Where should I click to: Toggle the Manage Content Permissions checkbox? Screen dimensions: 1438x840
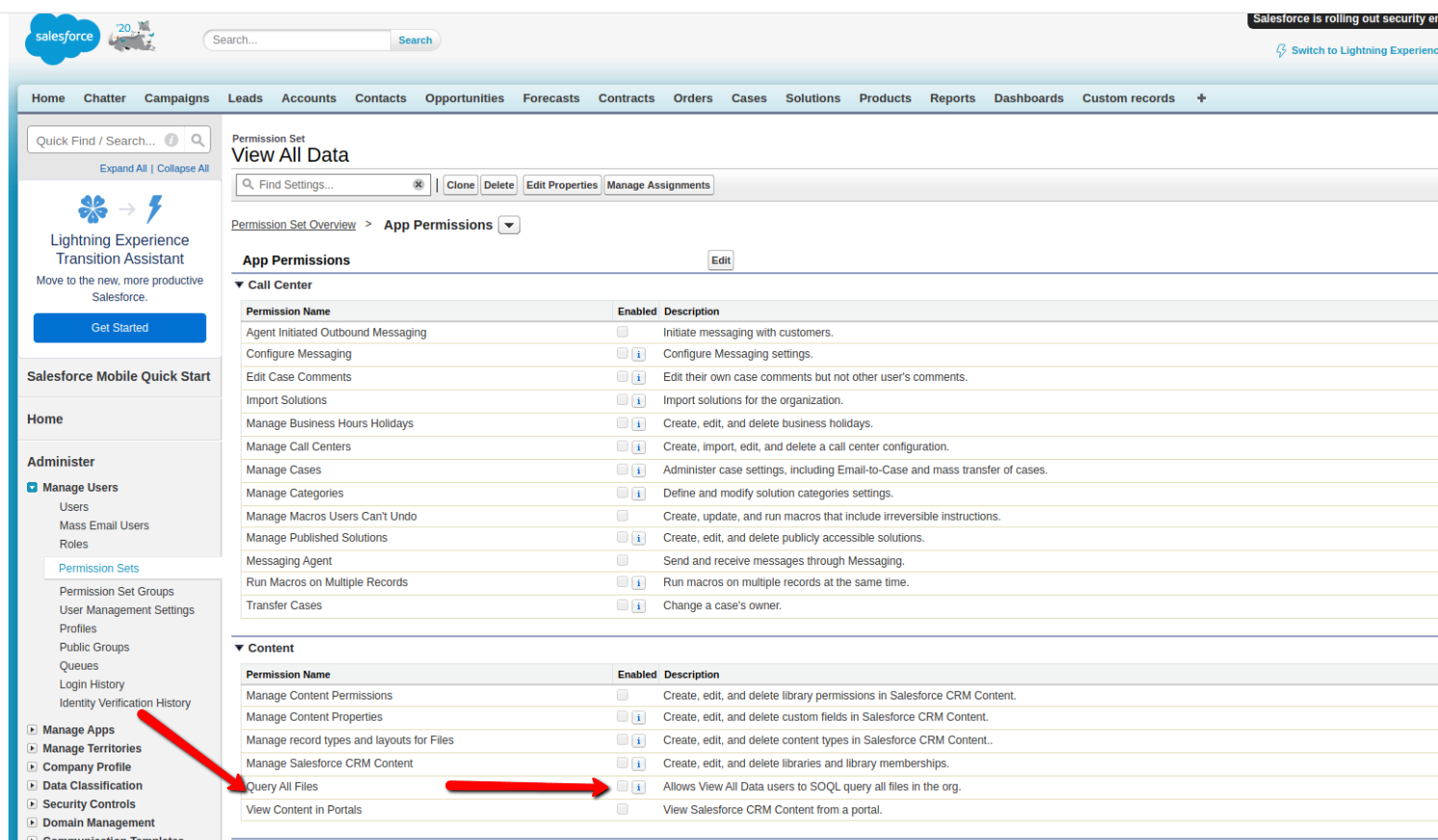pos(623,695)
